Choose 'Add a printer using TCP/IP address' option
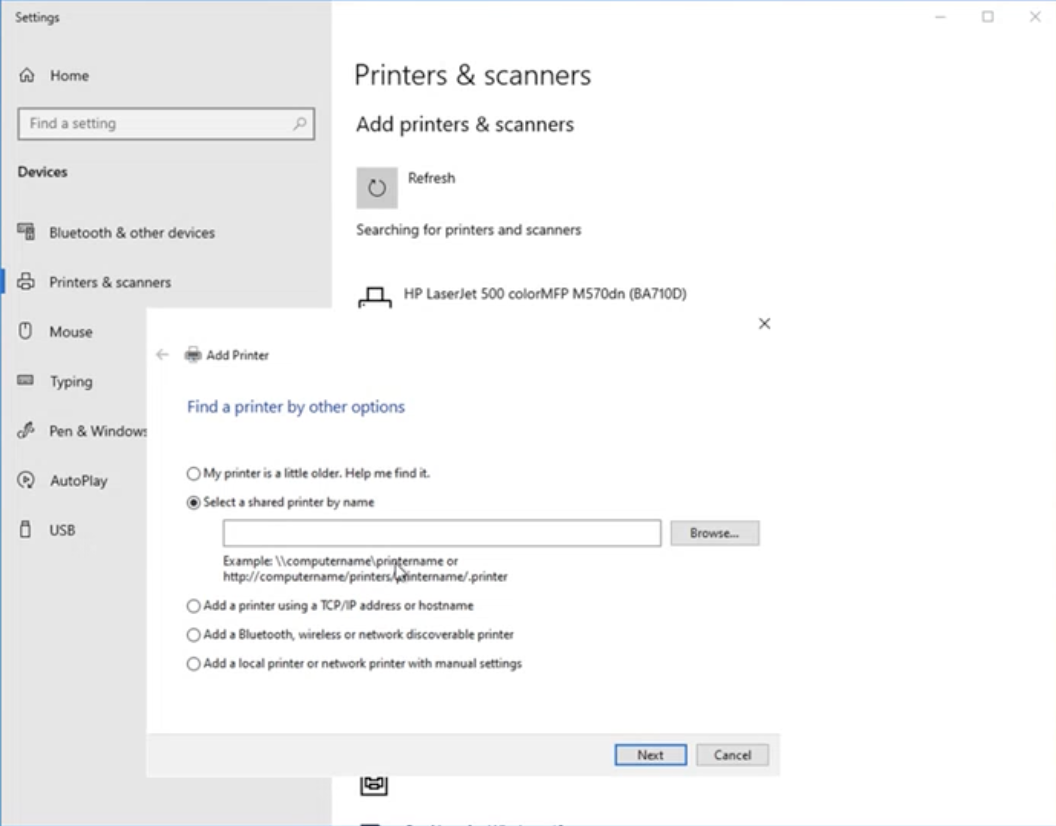The height and width of the screenshot is (826, 1056). tap(194, 606)
